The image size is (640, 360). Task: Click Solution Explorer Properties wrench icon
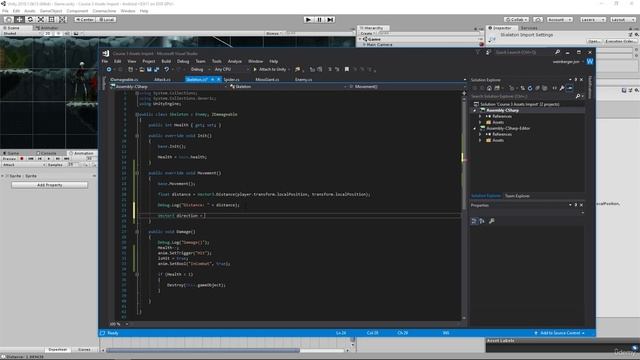click(x=562, y=88)
